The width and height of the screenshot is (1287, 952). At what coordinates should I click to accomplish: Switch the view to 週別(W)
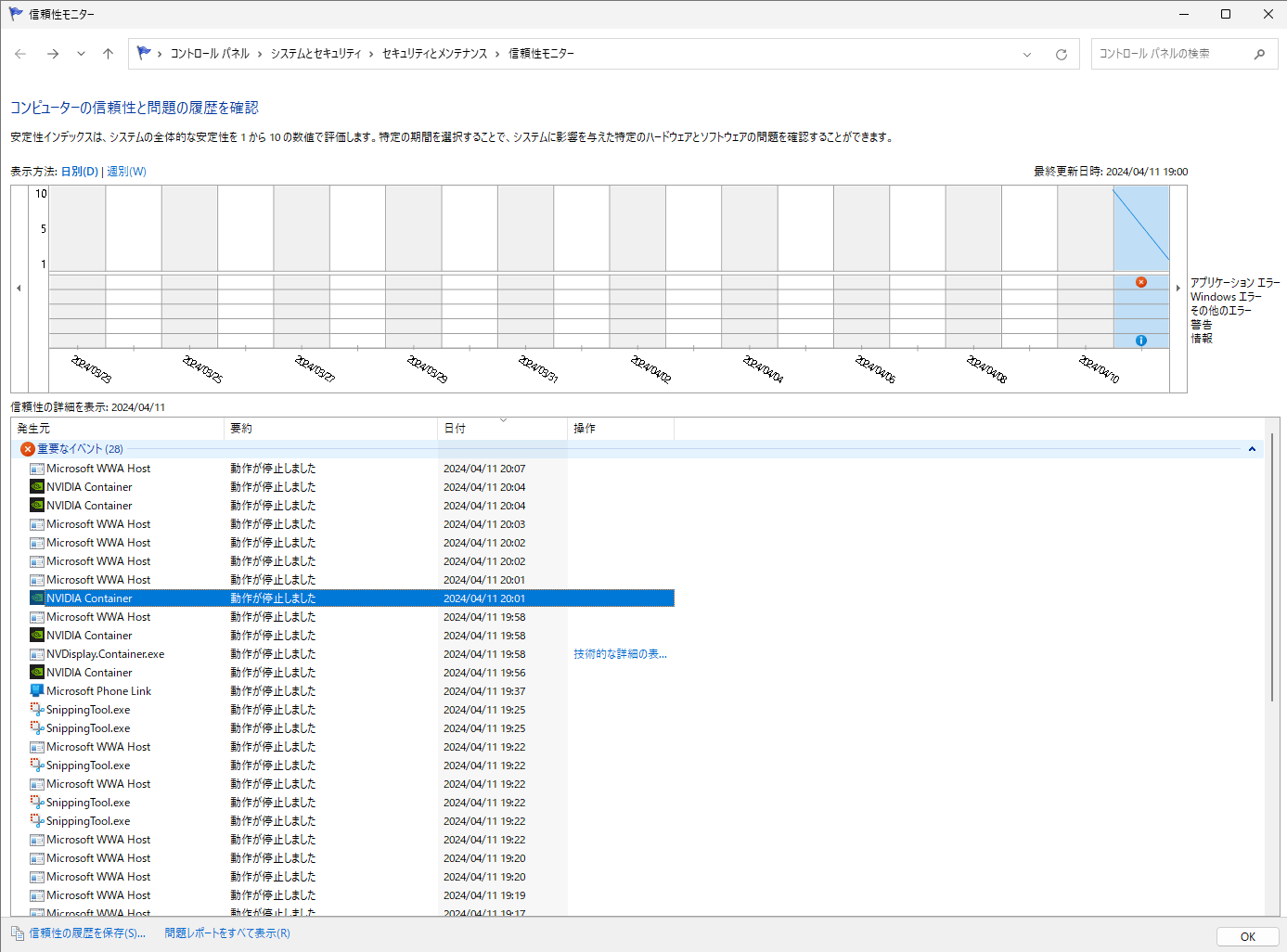[127, 172]
